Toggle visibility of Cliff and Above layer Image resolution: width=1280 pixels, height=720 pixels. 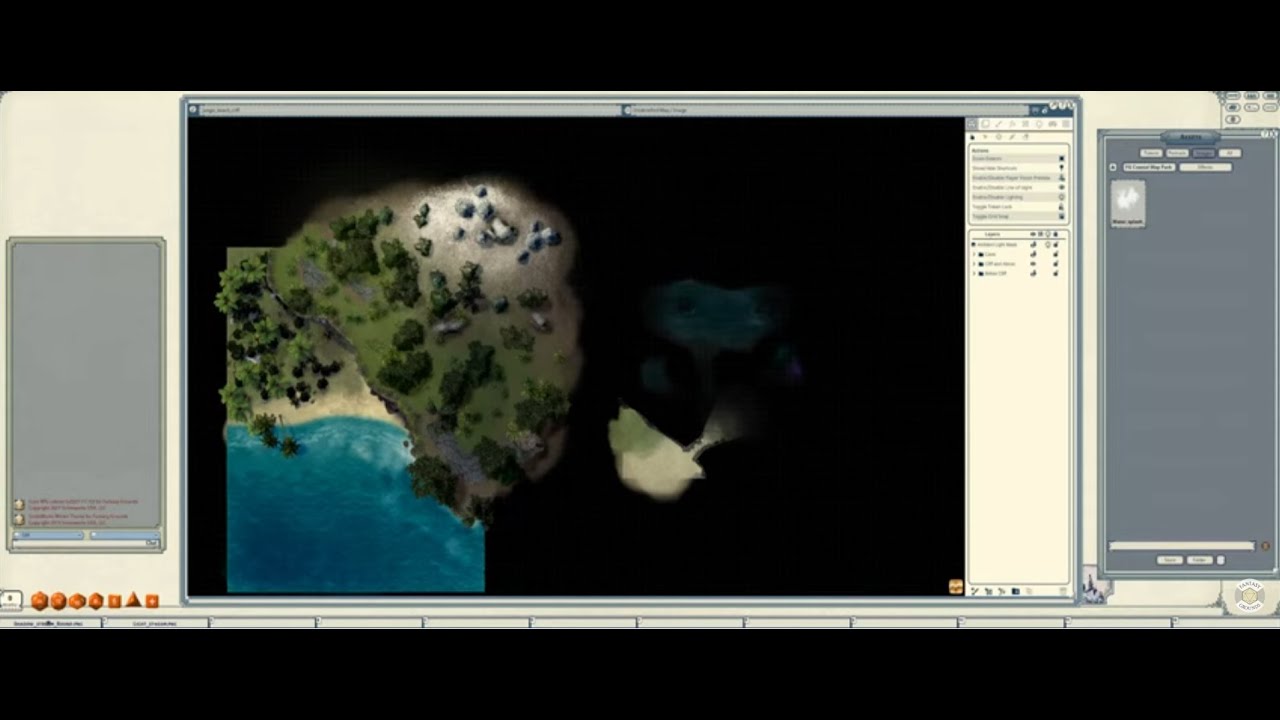pyautogui.click(x=1033, y=264)
